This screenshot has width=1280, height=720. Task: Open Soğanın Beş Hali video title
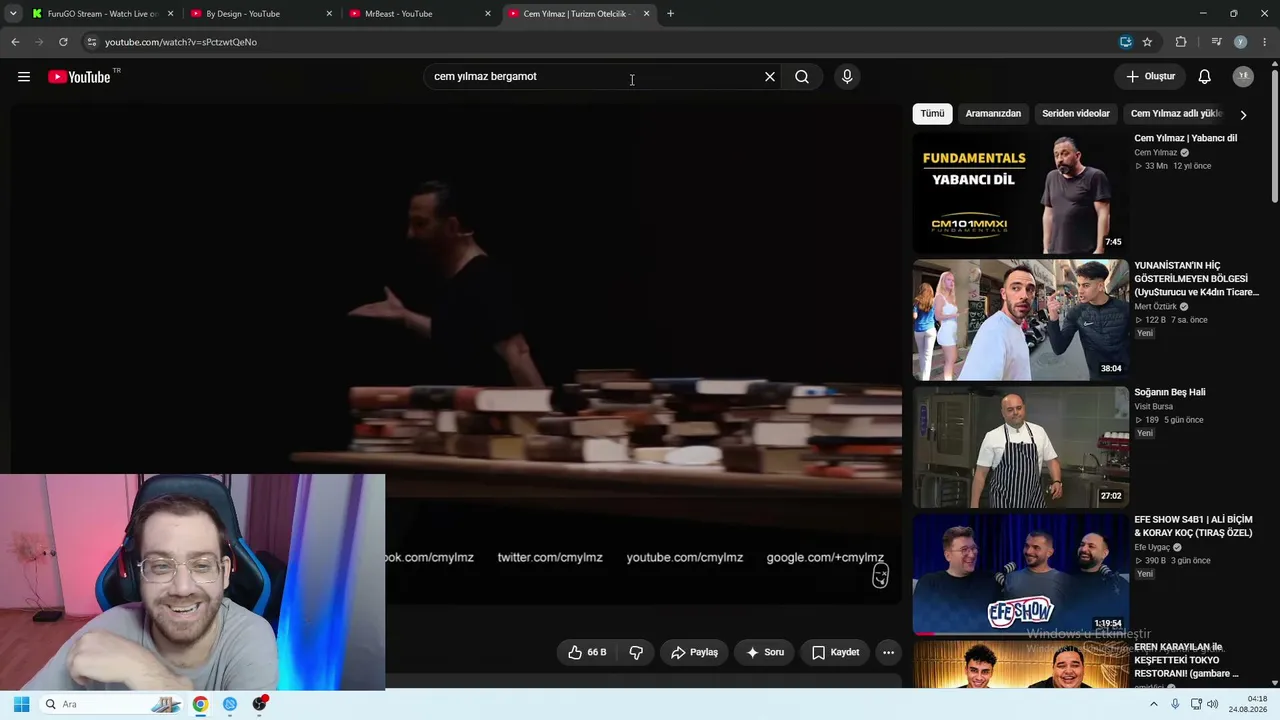pyautogui.click(x=1169, y=392)
